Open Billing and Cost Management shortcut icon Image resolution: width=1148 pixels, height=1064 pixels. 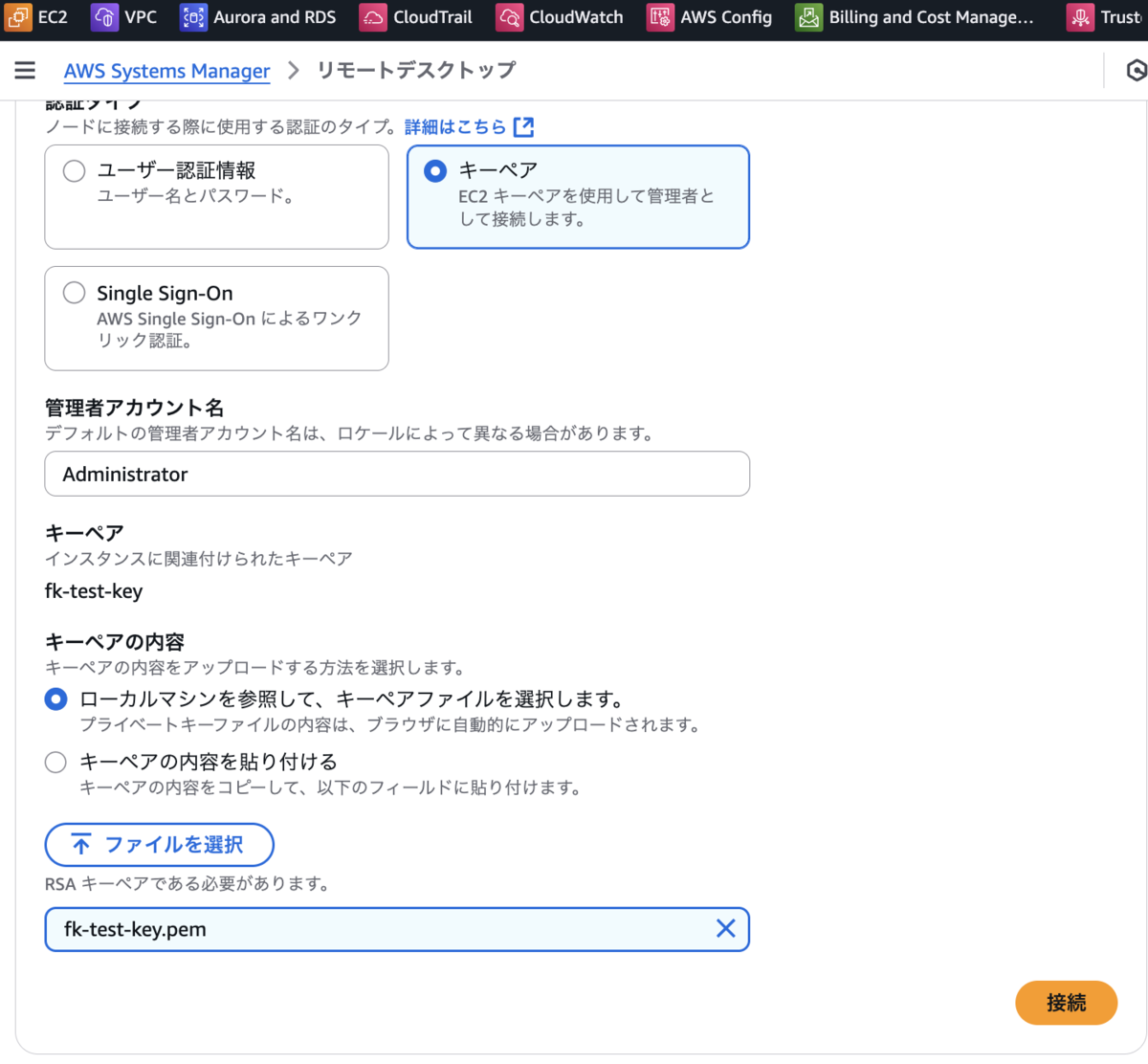click(809, 17)
